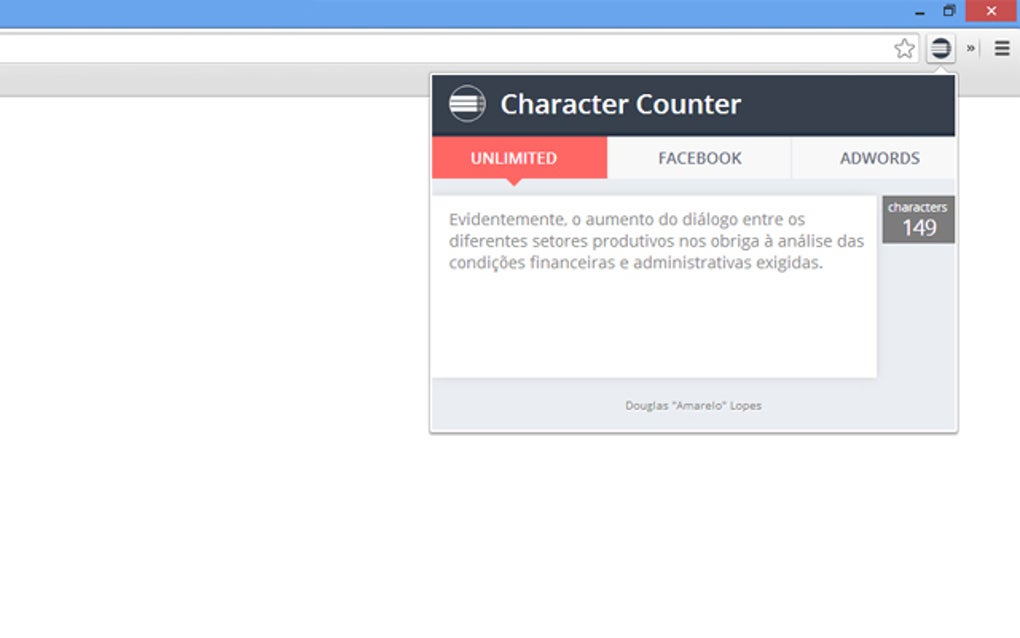Toggle the bookmark star for this page

[905, 47]
